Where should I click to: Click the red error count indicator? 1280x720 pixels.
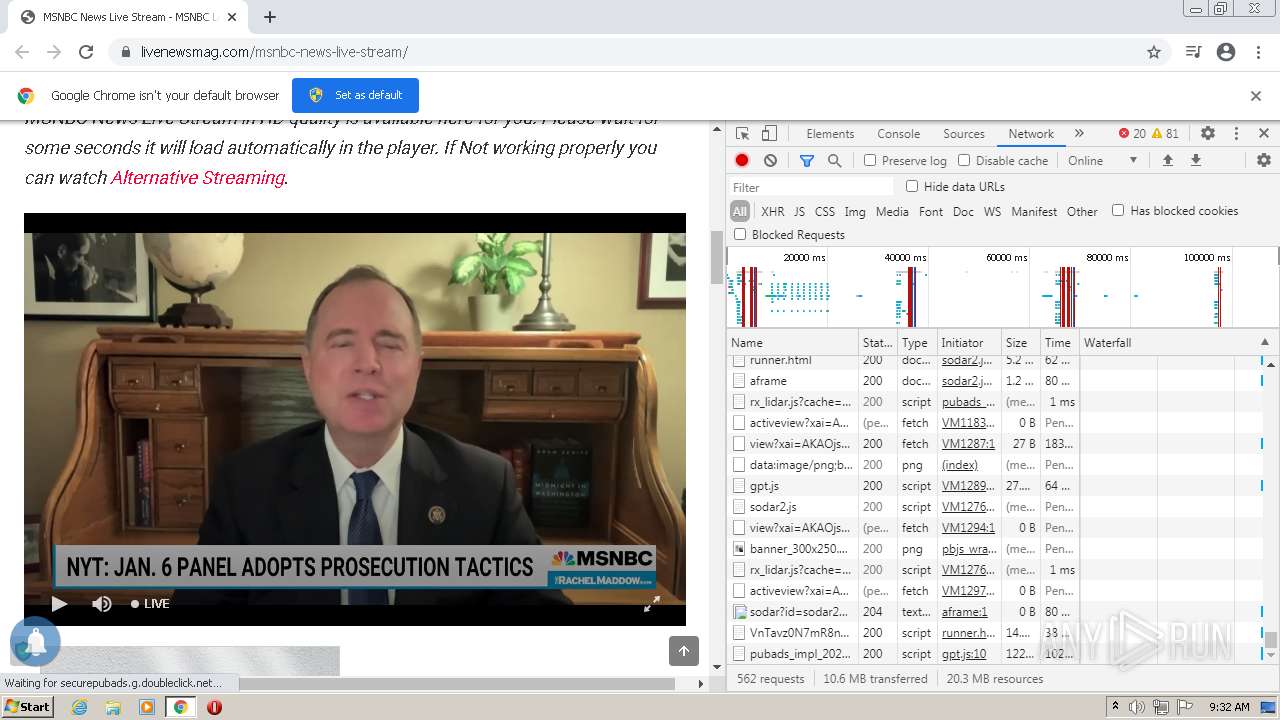(1132, 133)
